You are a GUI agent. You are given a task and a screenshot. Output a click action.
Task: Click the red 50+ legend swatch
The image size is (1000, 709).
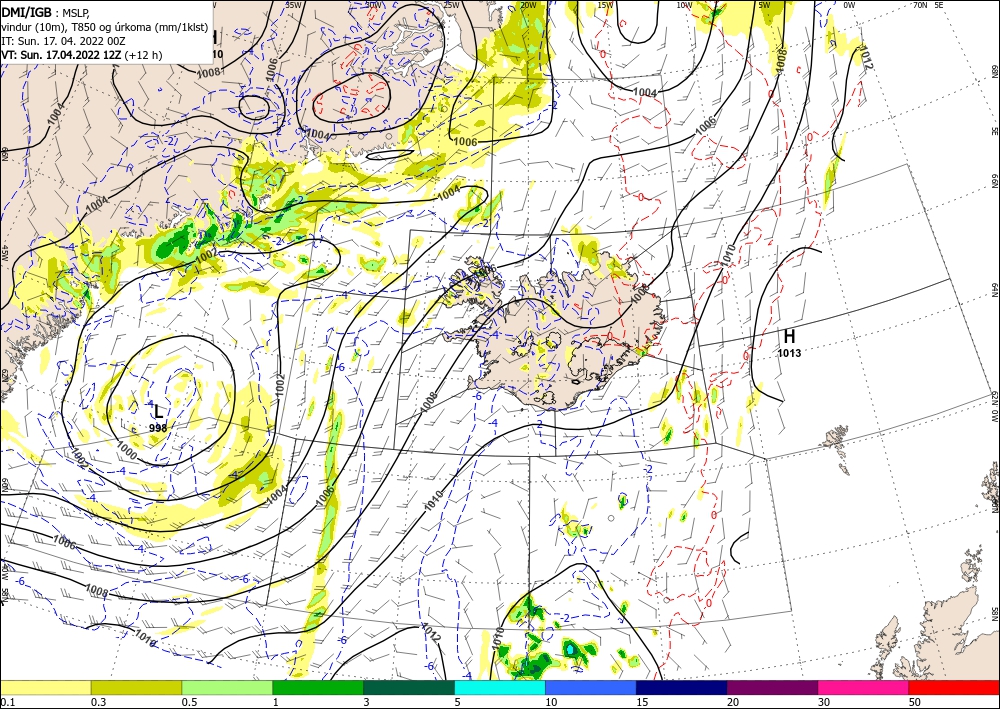click(954, 687)
